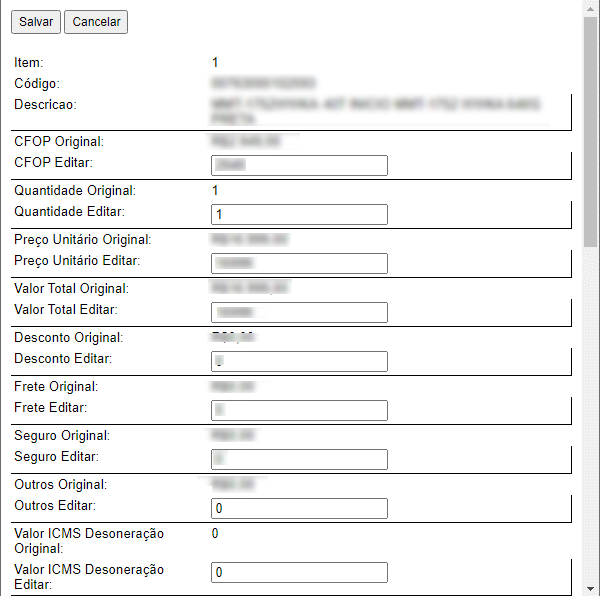Click into the Valor Total Editar field
Viewport: 600px width, 596px height.
[x=299, y=313]
